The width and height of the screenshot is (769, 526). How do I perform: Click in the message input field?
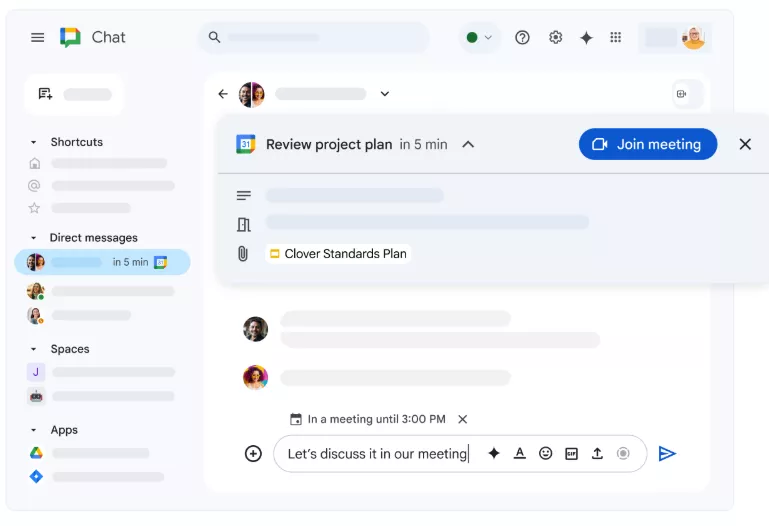(x=378, y=454)
